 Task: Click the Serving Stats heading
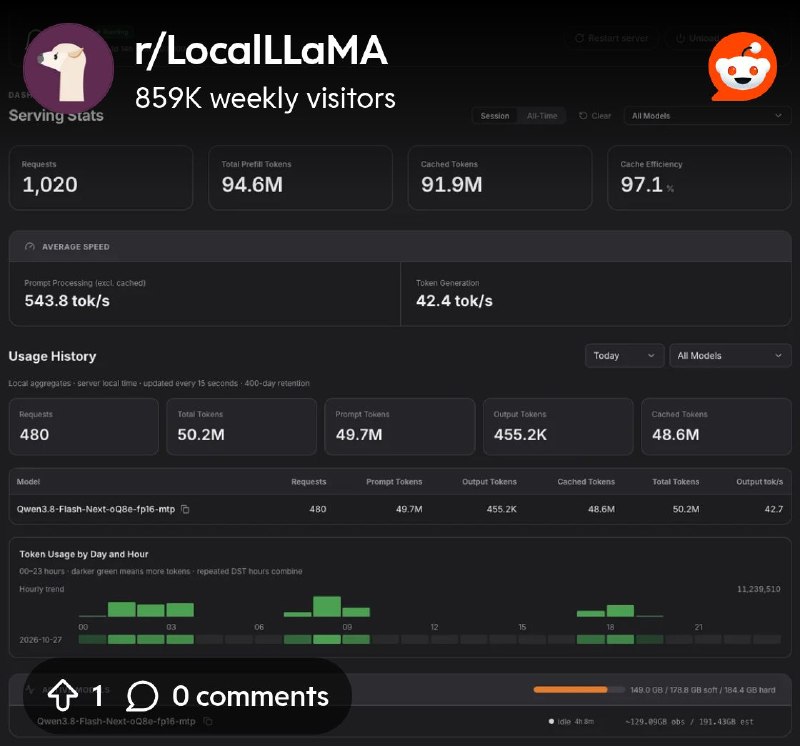pos(56,116)
